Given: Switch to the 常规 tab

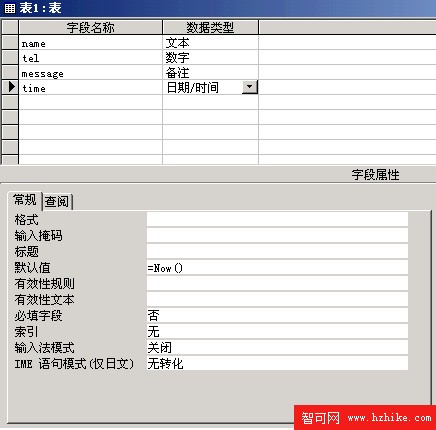Looking at the screenshot, I should (25, 200).
